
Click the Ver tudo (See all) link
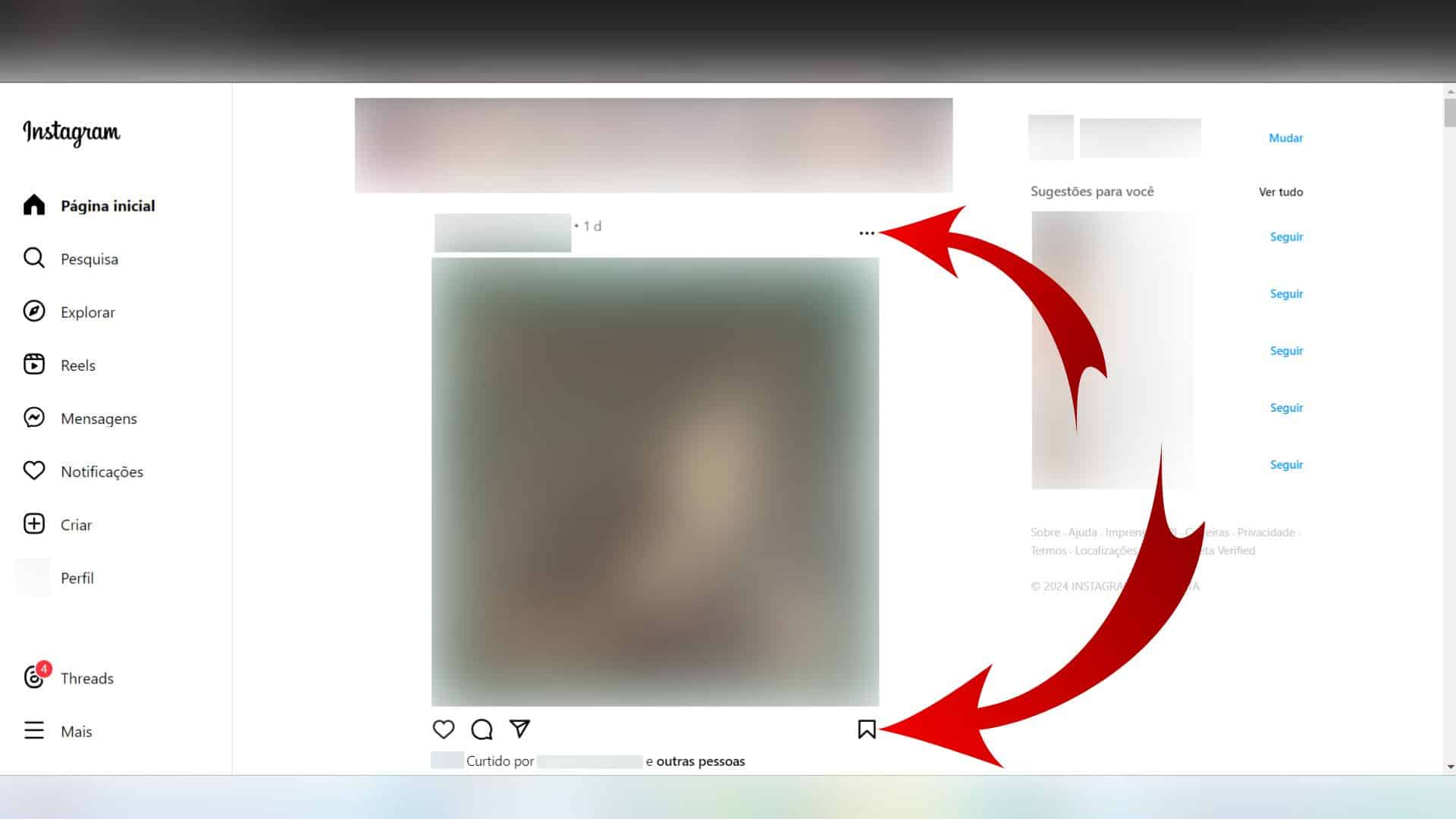(x=1281, y=192)
